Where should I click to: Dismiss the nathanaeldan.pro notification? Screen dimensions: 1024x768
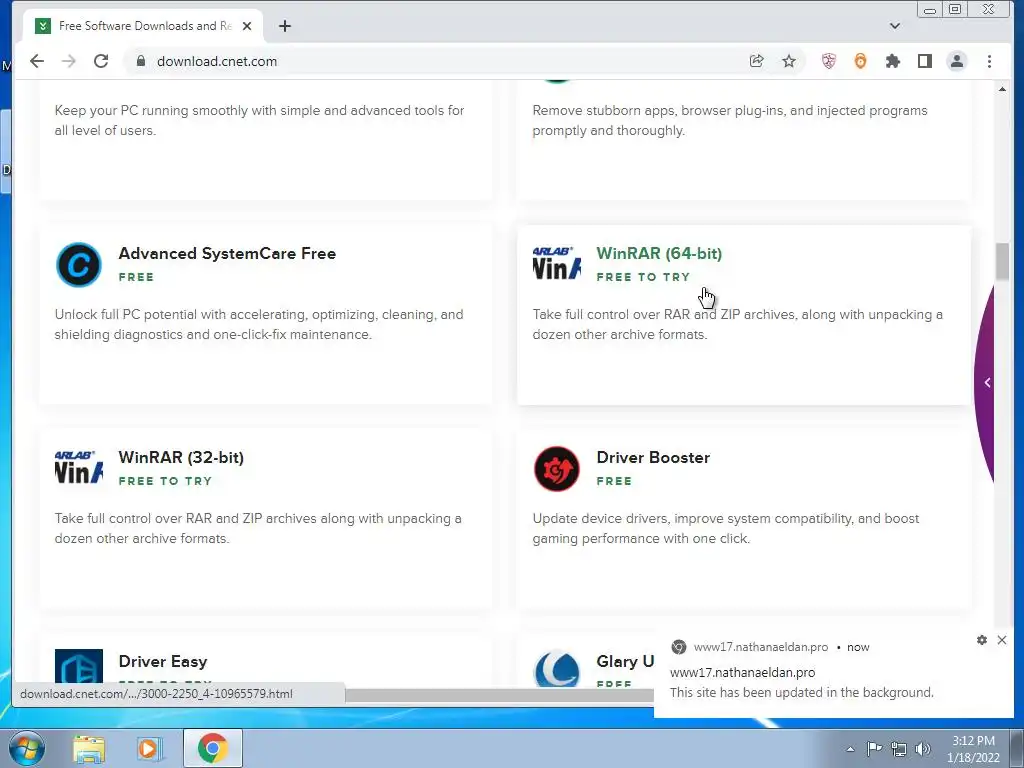coord(1002,640)
